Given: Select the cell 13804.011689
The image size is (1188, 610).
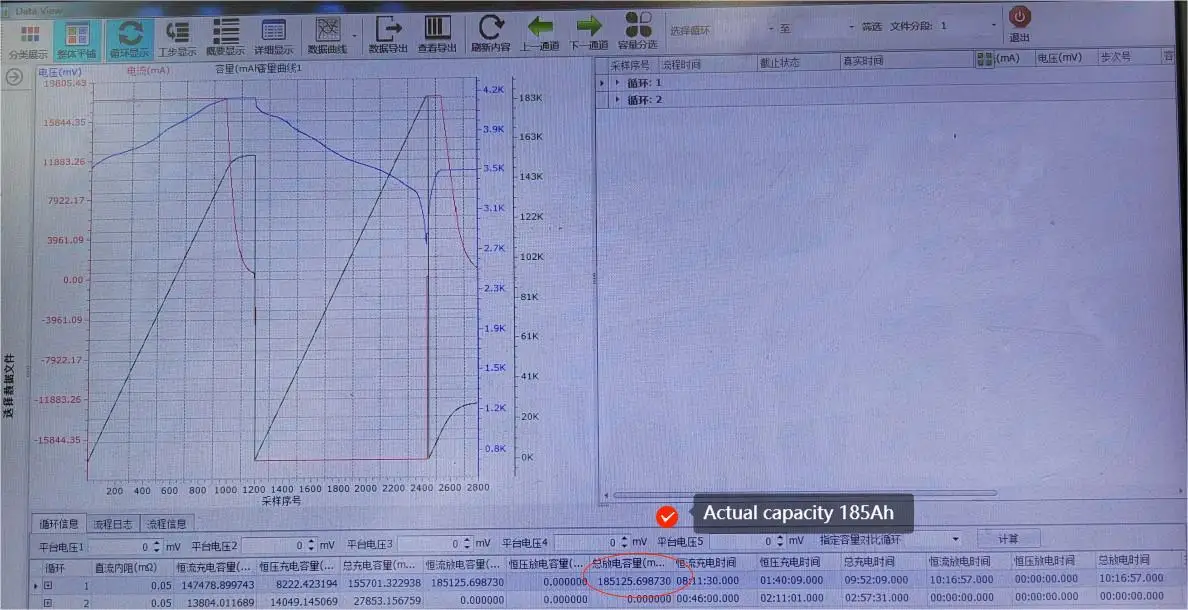Looking at the screenshot, I should point(220,602).
